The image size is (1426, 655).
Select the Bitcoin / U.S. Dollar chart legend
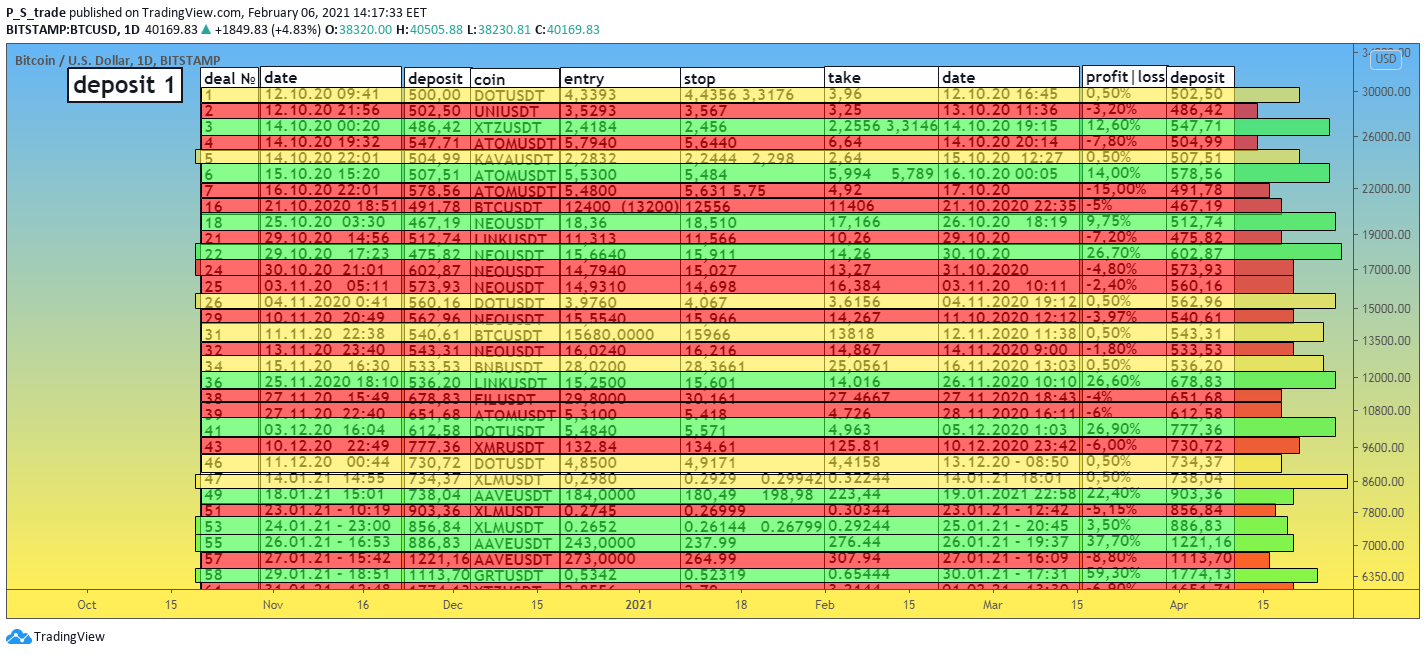(118, 61)
